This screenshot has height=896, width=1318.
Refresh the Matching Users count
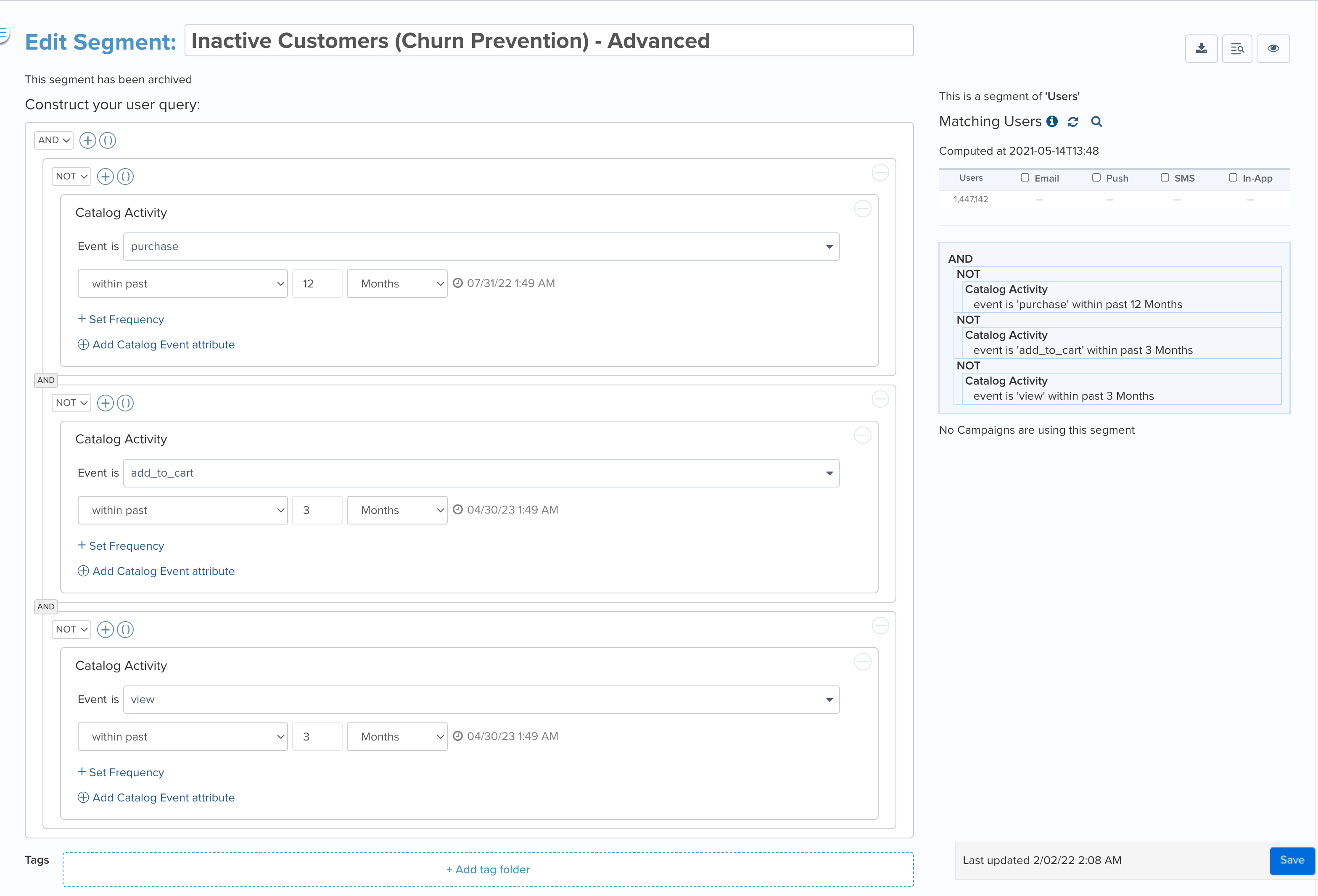(1073, 122)
